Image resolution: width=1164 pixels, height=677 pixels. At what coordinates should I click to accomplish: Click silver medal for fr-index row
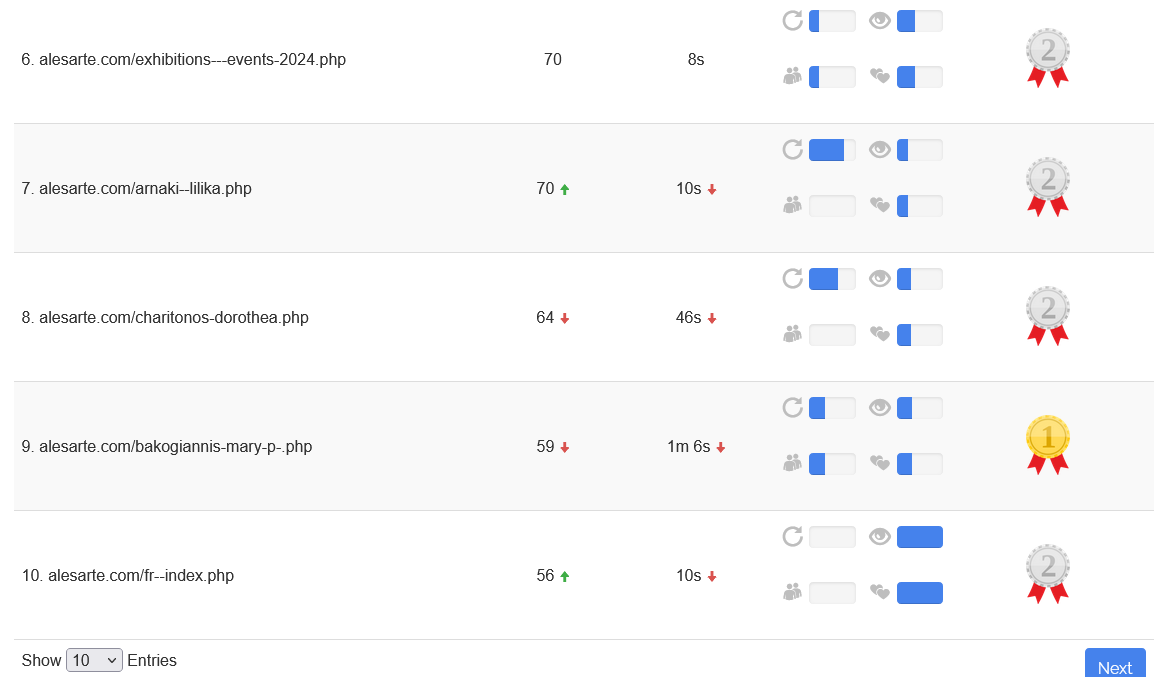click(x=1047, y=573)
